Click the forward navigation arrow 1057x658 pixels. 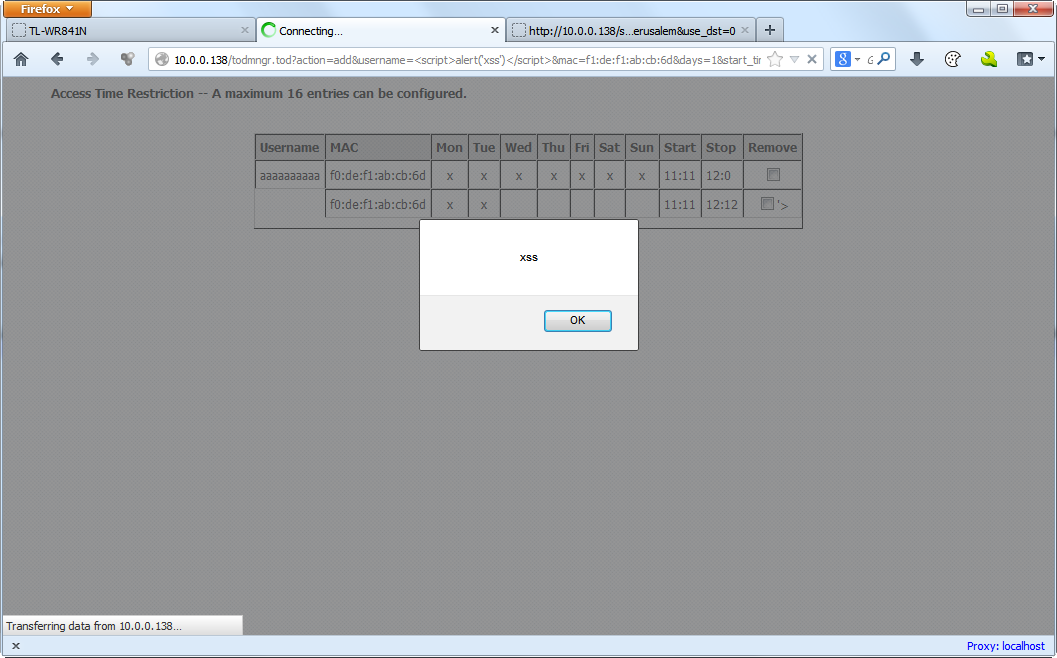coord(93,59)
